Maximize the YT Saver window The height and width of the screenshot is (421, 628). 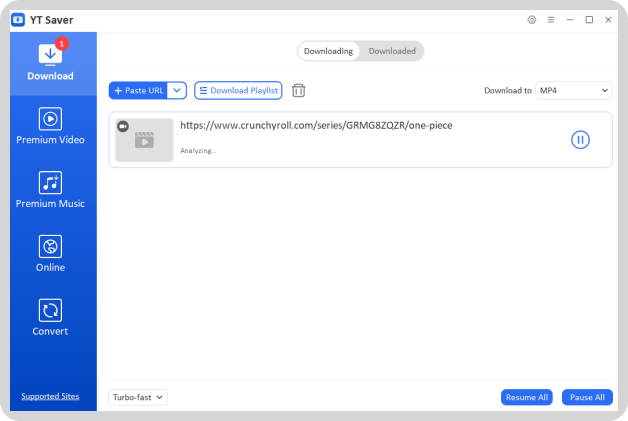589,20
